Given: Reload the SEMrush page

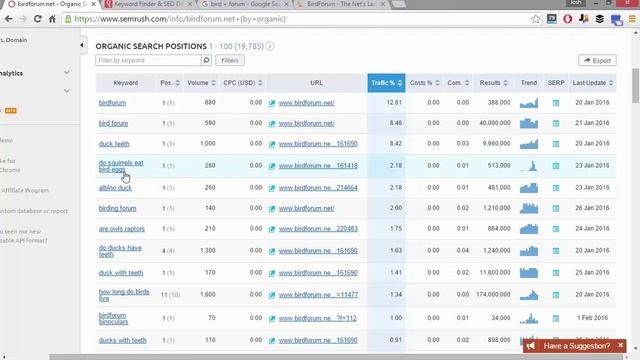Looking at the screenshot, I should click(38, 19).
